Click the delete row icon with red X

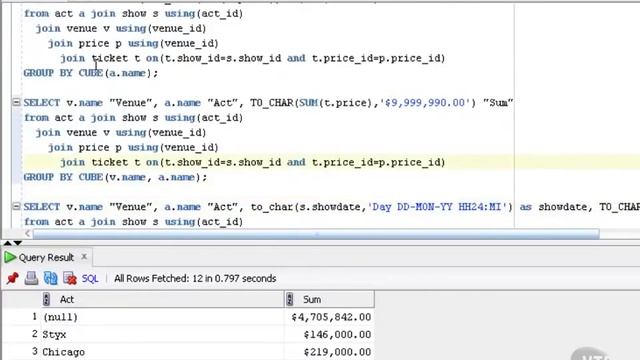[70, 278]
